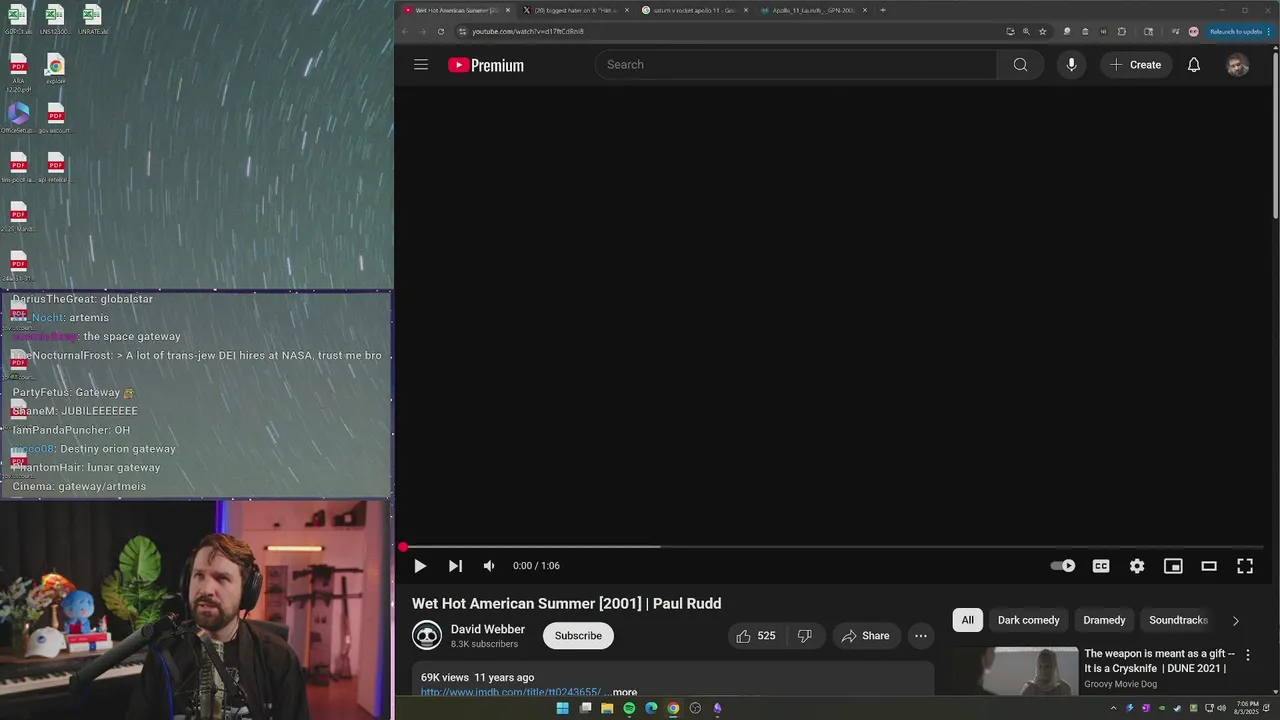Open desktop file LNS12300
The height and width of the screenshot is (720, 1280).
[x=55, y=19]
